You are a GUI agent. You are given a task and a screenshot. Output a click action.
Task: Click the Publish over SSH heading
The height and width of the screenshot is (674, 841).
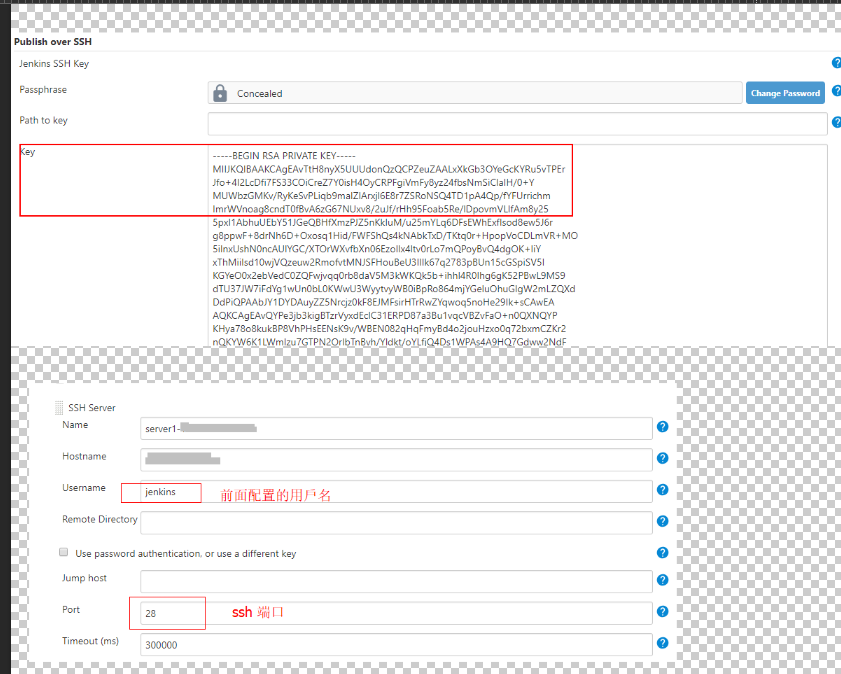point(53,42)
